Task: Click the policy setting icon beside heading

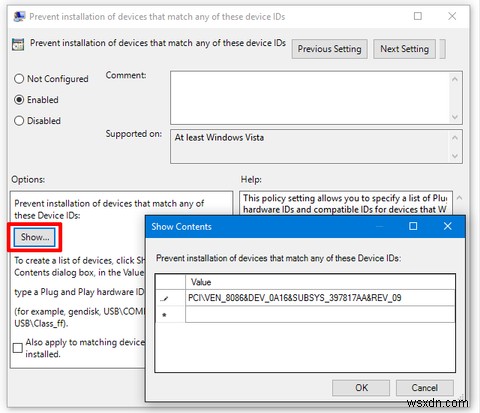Action: (x=18, y=44)
